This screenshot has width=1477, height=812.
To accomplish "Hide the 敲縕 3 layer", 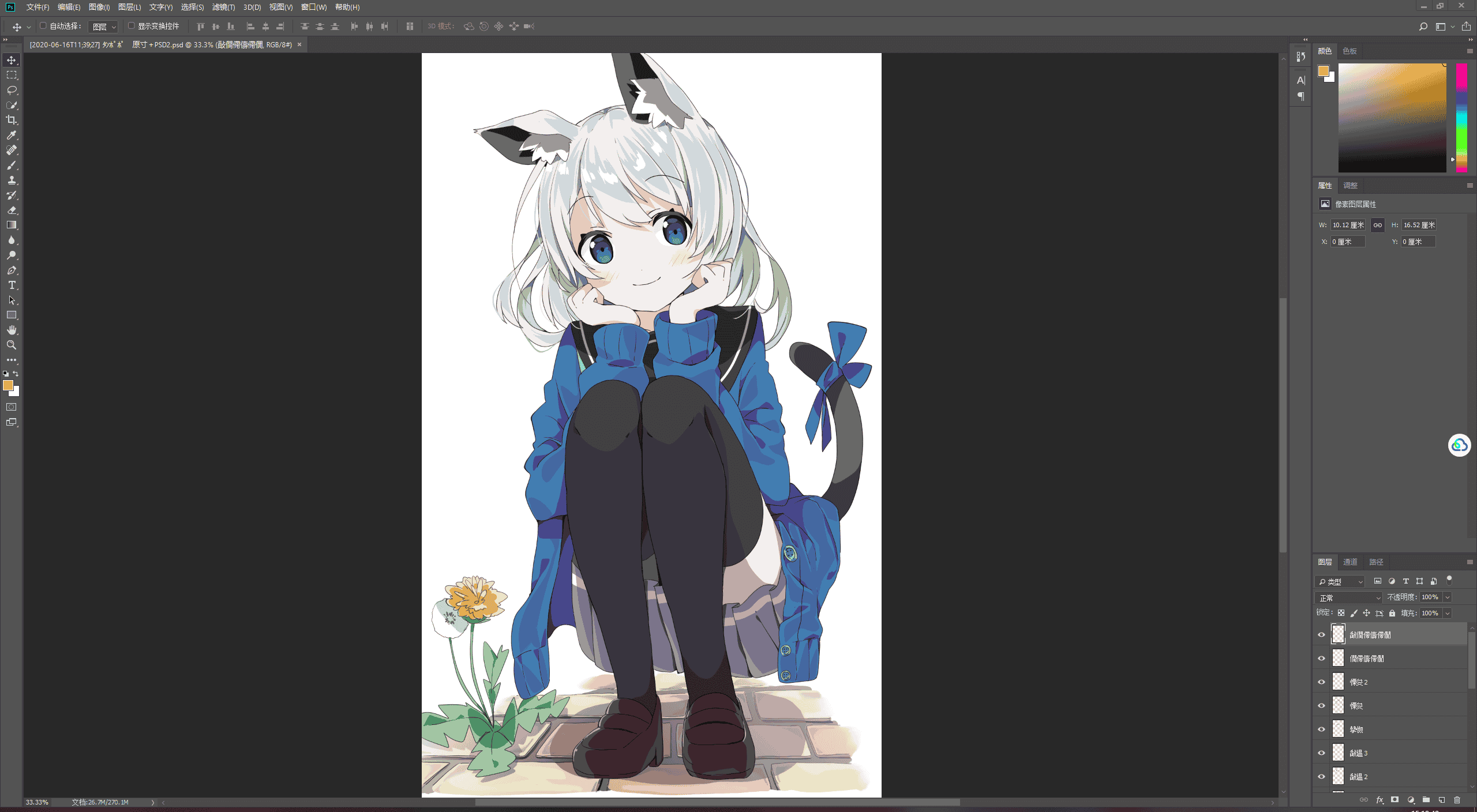I will pyautogui.click(x=1321, y=753).
